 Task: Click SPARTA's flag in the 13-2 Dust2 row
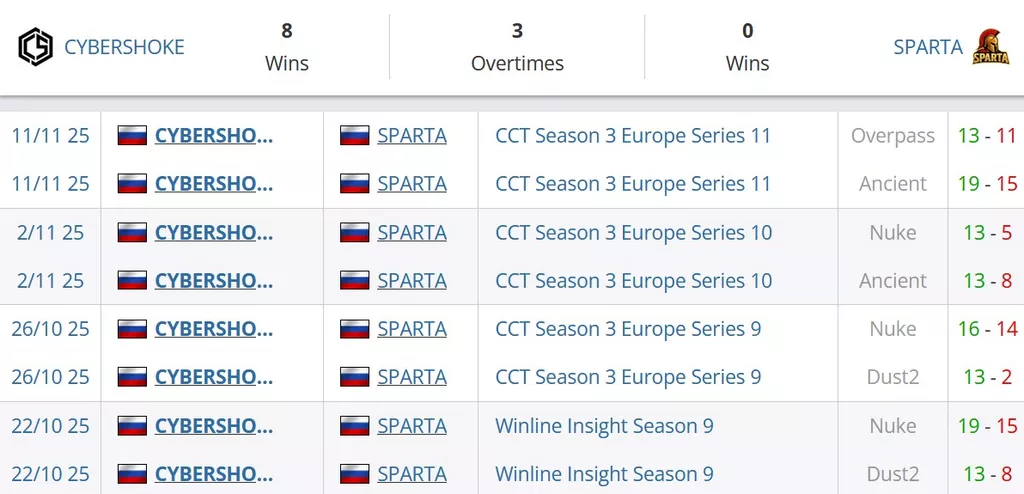tap(355, 377)
